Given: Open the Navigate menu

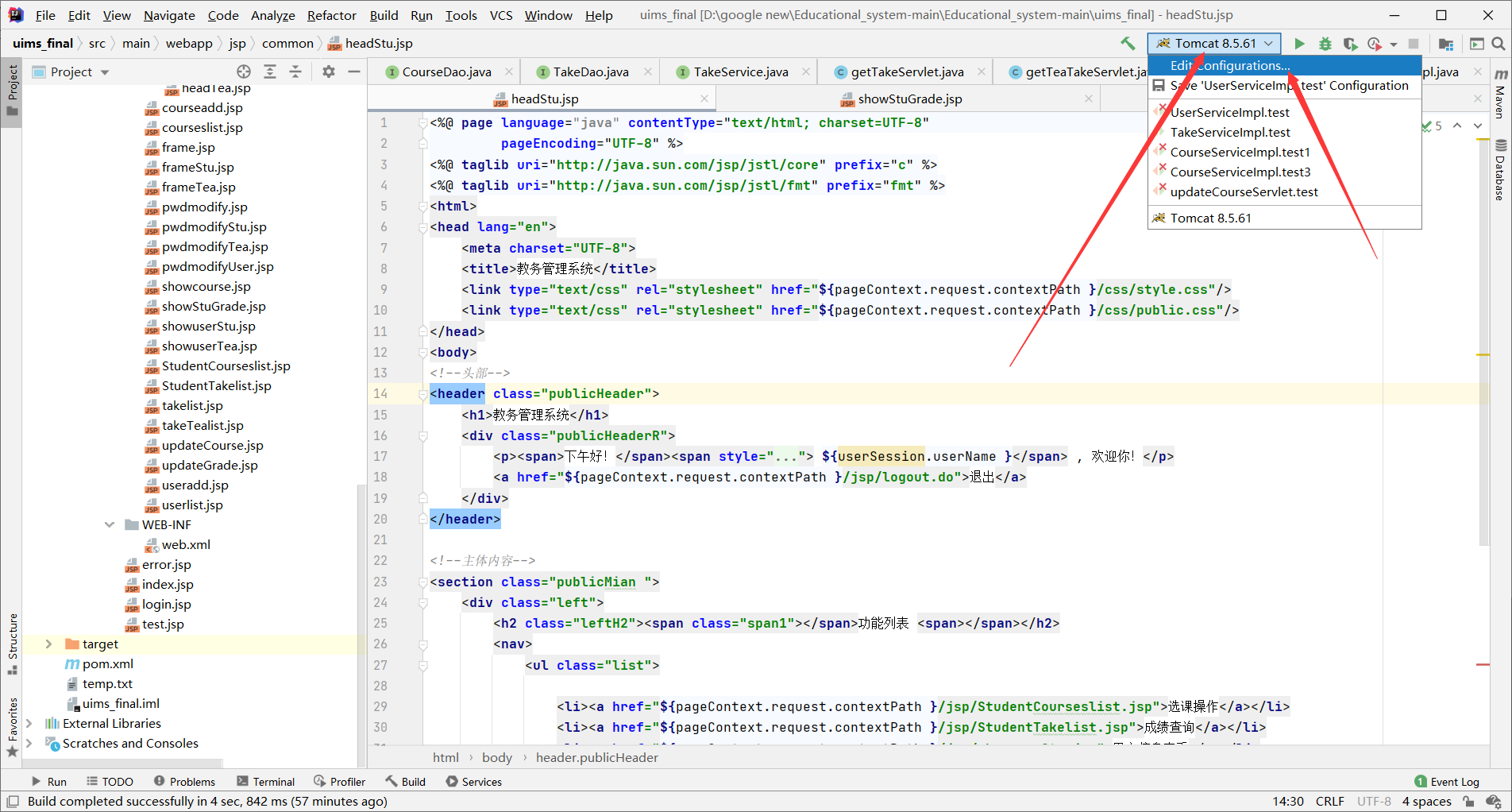Looking at the screenshot, I should click(x=169, y=15).
